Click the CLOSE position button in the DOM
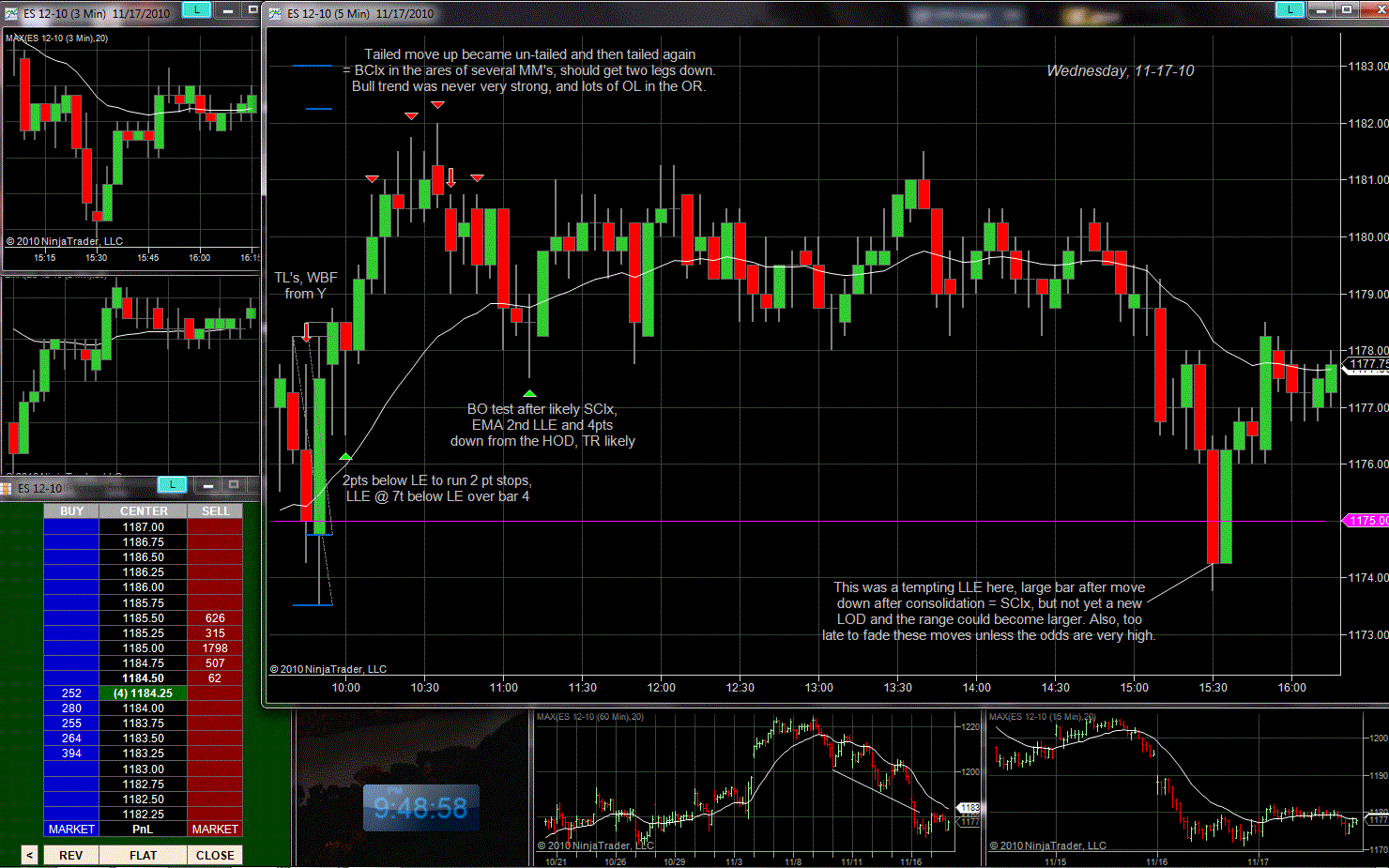This screenshot has height=868, width=1389. click(x=215, y=855)
